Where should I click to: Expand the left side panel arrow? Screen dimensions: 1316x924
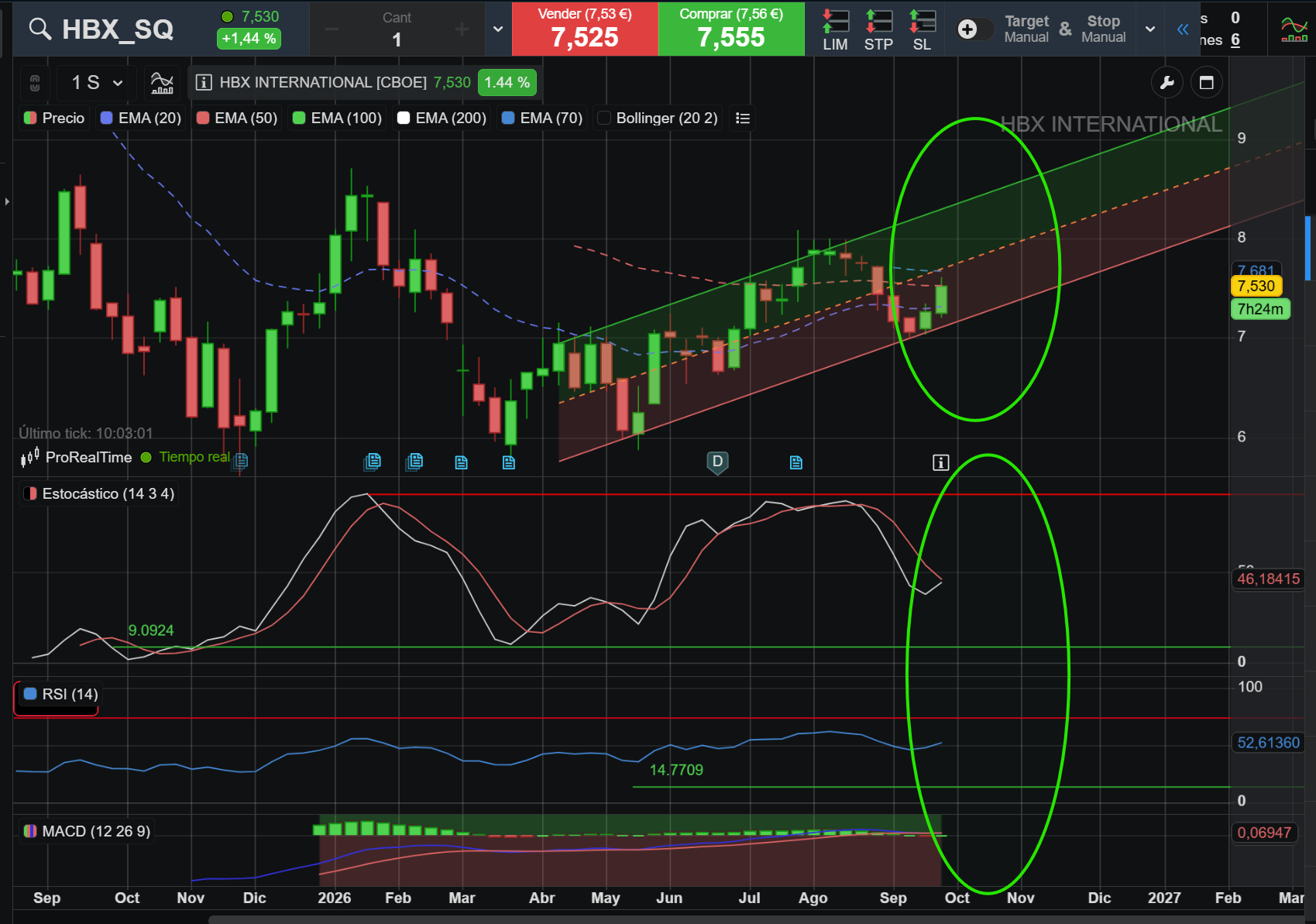pos(7,201)
